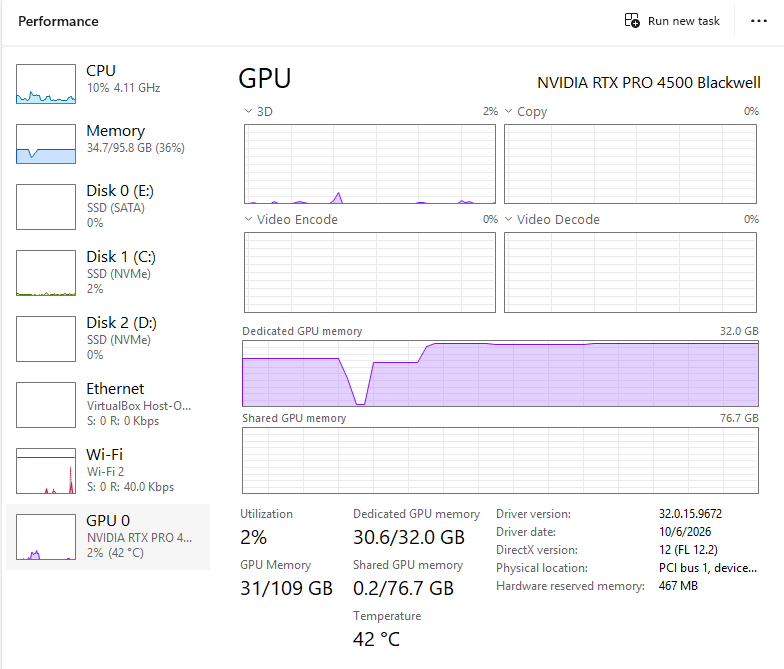This screenshot has width=784, height=669.
Task: Select Disk 0 (E:) in the sidebar
Action: (x=108, y=206)
